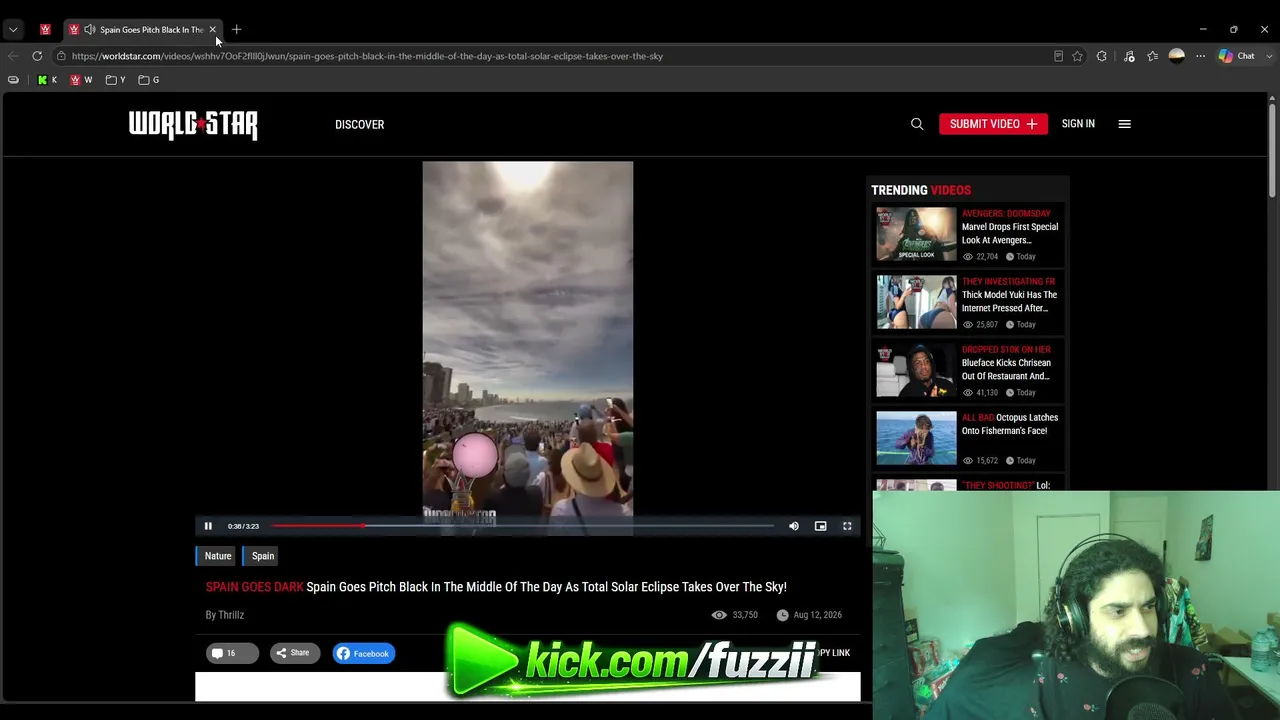Toggle picture-in-picture mode in the player
This screenshot has height=720, width=1280.
coord(820,526)
